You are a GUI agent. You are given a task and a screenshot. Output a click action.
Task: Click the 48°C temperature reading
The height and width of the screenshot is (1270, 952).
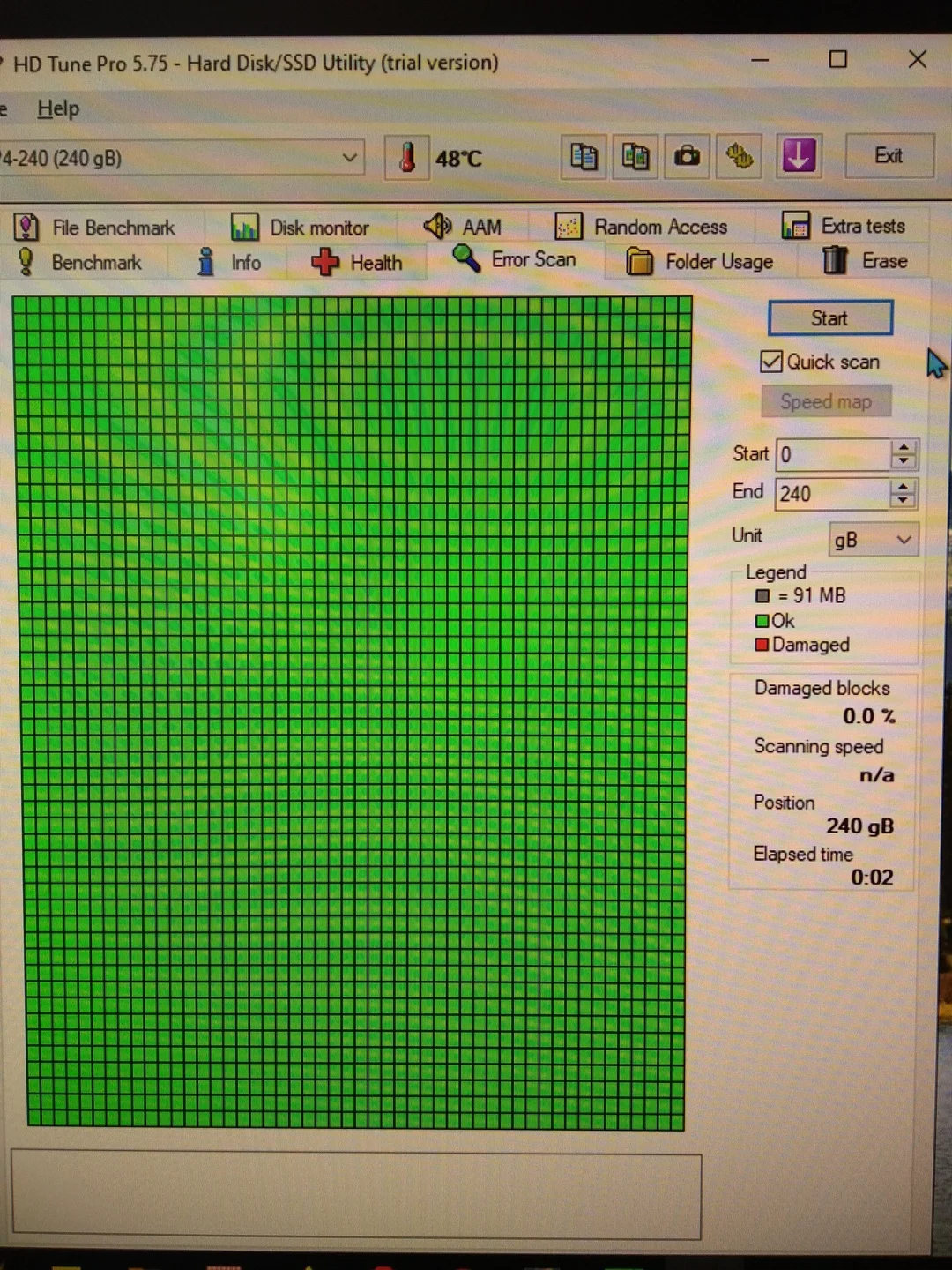(458, 159)
